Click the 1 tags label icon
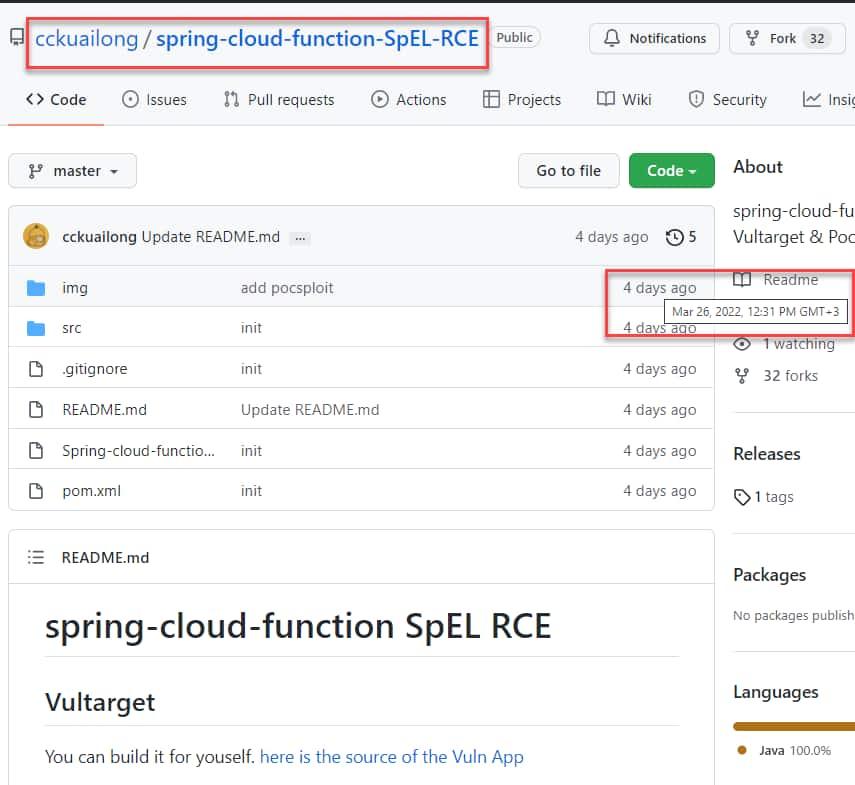The width and height of the screenshot is (855, 785). tap(741, 497)
